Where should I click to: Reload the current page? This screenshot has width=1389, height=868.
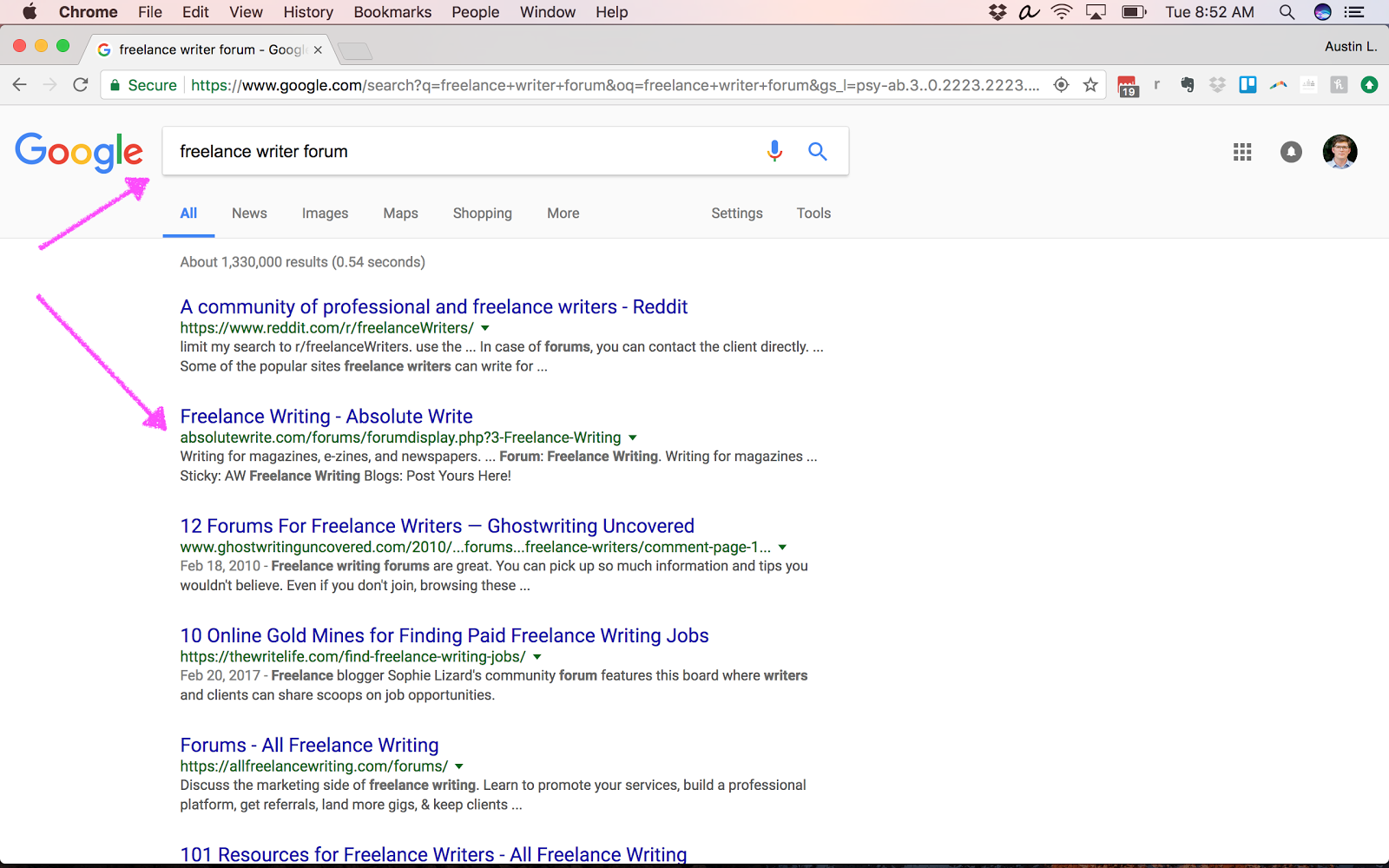pyautogui.click(x=81, y=85)
